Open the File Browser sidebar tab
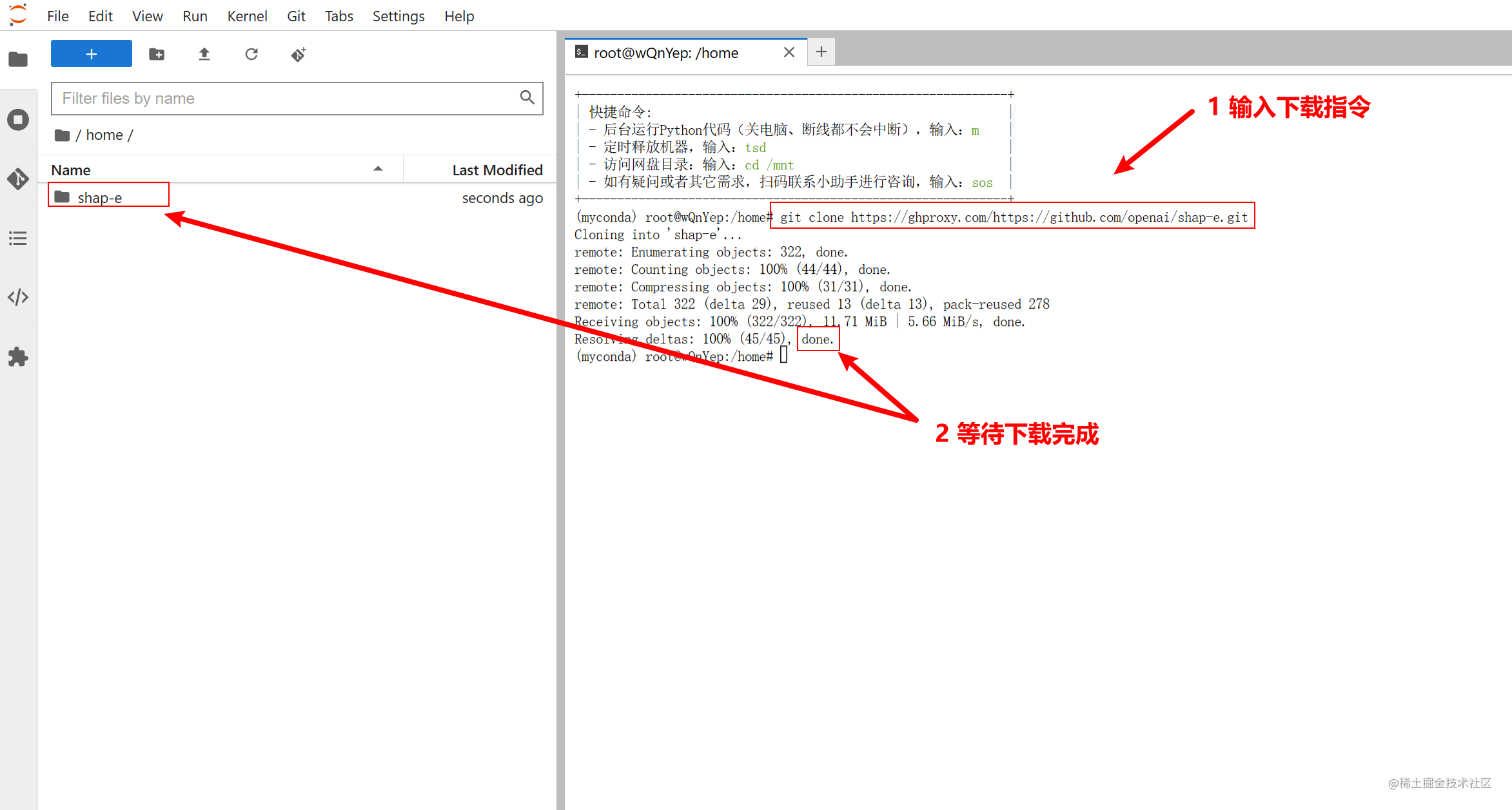This screenshot has width=1512, height=810. tap(18, 59)
